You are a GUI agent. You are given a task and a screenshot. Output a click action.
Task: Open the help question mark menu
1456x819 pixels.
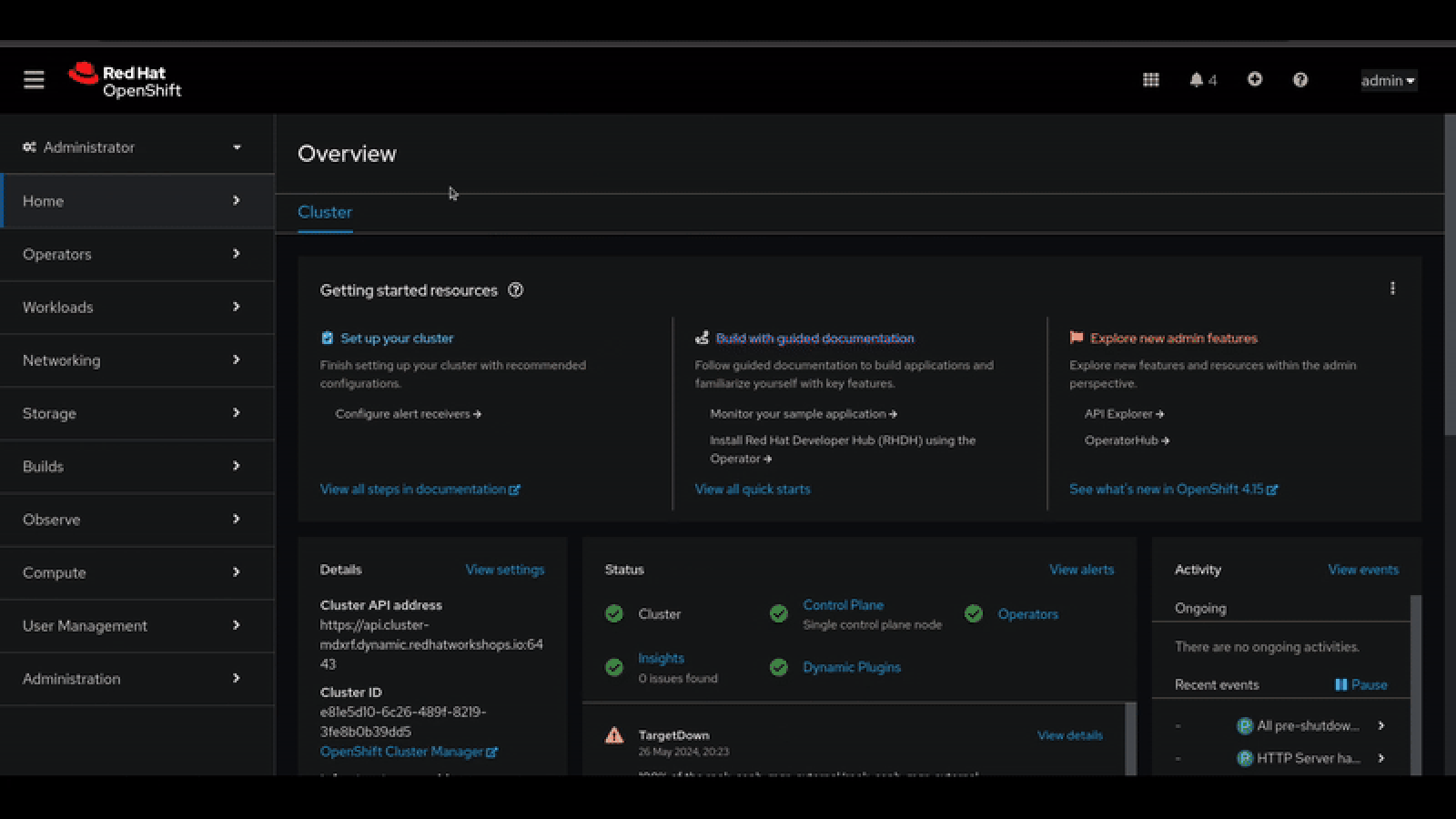1299,80
